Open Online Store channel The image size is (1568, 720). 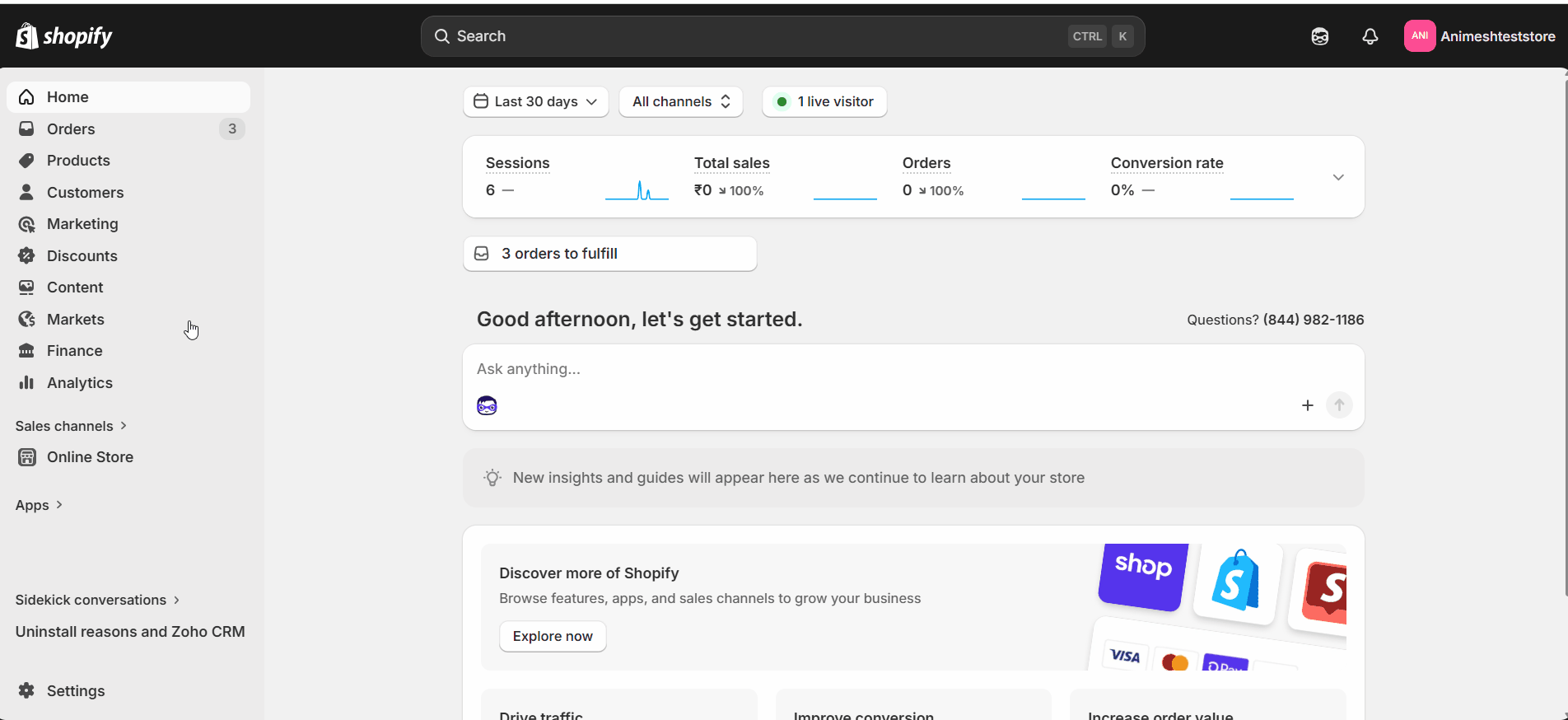128,457
